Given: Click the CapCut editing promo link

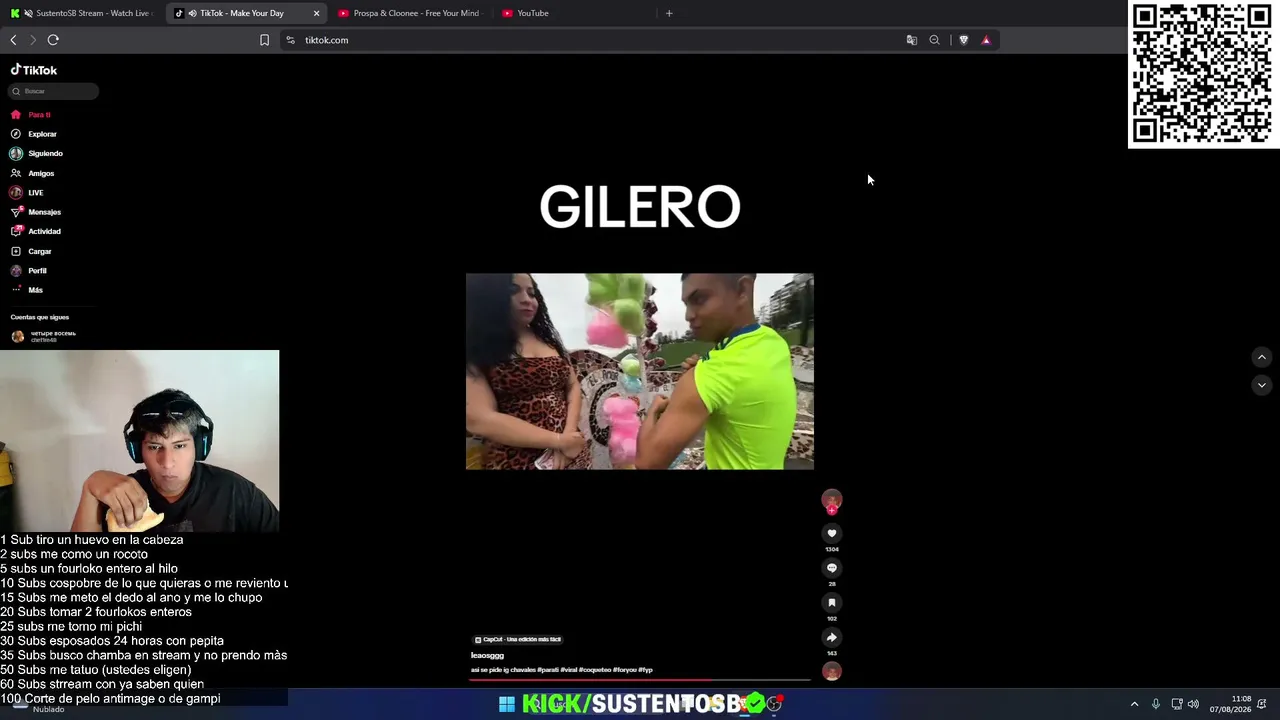Looking at the screenshot, I should 517,640.
